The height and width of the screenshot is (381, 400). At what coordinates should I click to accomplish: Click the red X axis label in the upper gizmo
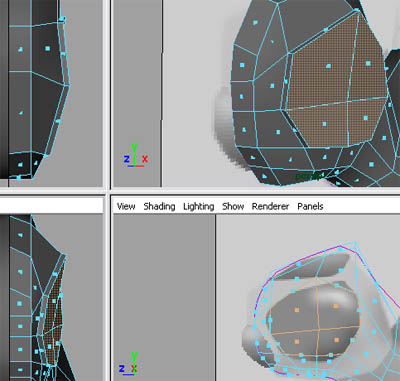pyautogui.click(x=145, y=159)
